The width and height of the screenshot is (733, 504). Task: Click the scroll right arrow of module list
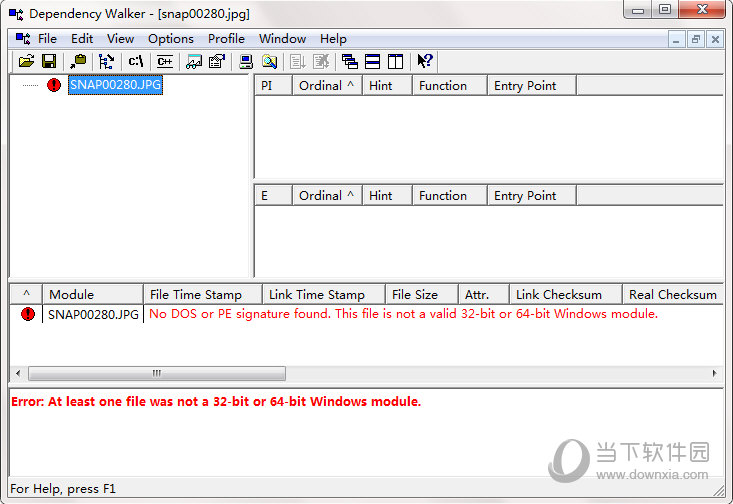(714, 373)
